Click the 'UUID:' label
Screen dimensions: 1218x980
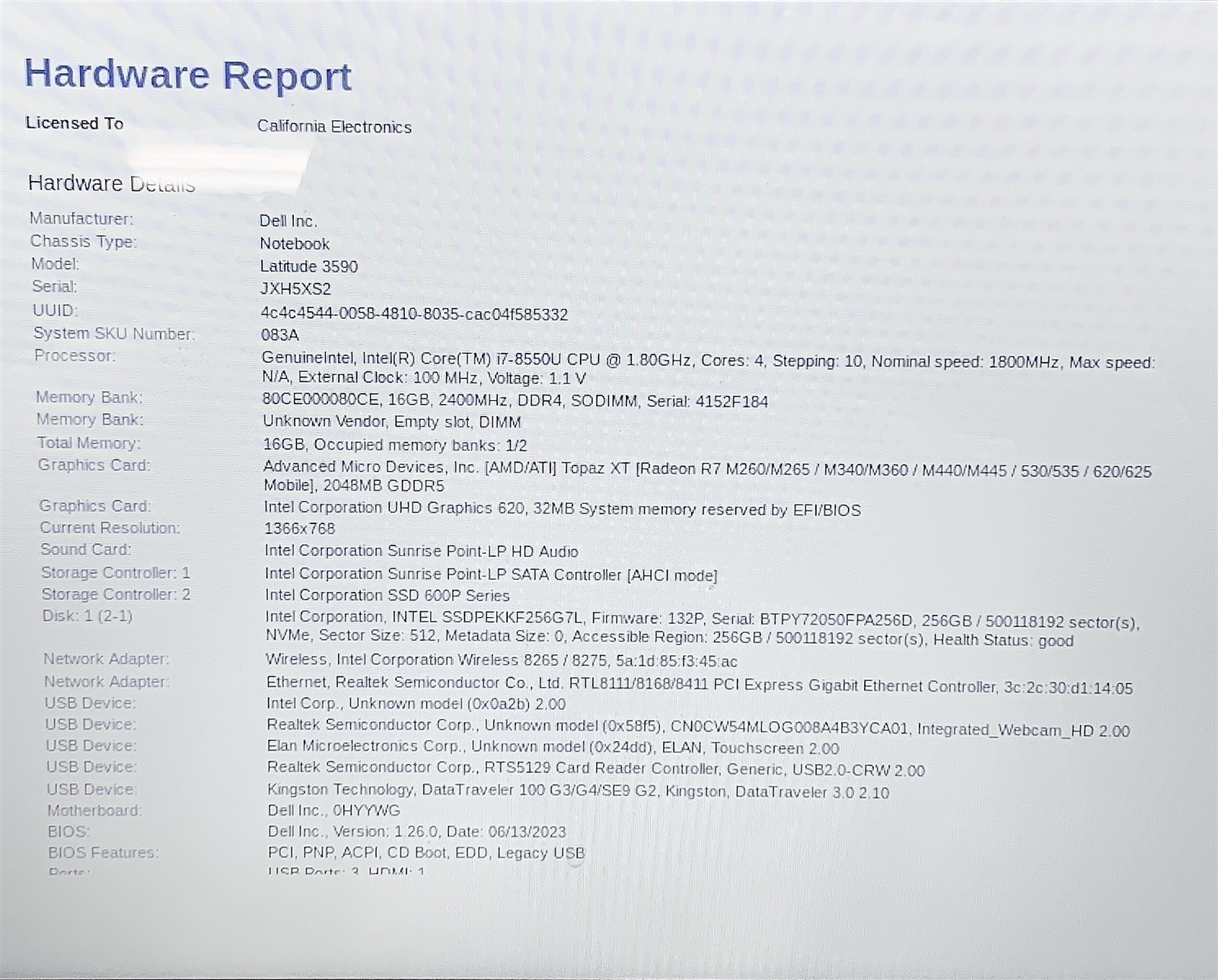56,310
